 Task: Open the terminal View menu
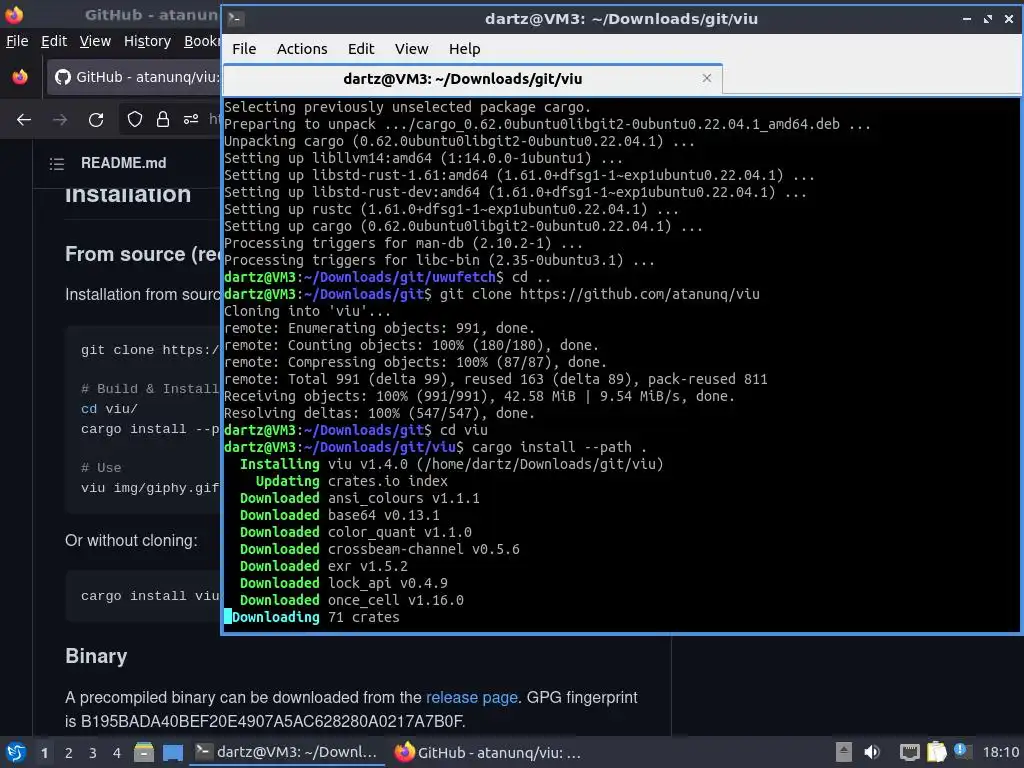(x=411, y=49)
